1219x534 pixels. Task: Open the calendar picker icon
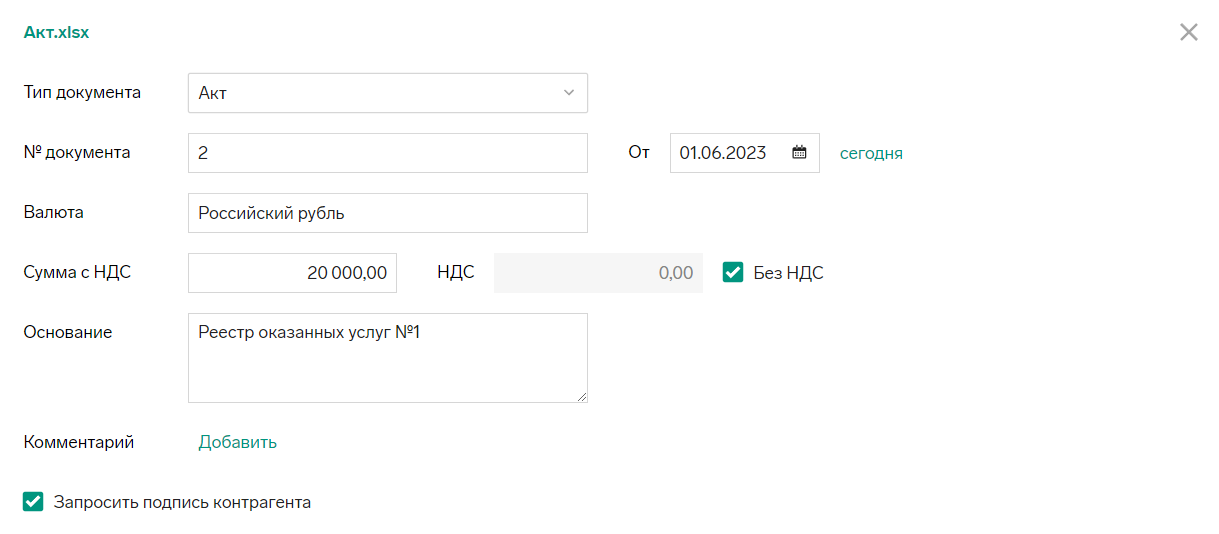(x=799, y=153)
